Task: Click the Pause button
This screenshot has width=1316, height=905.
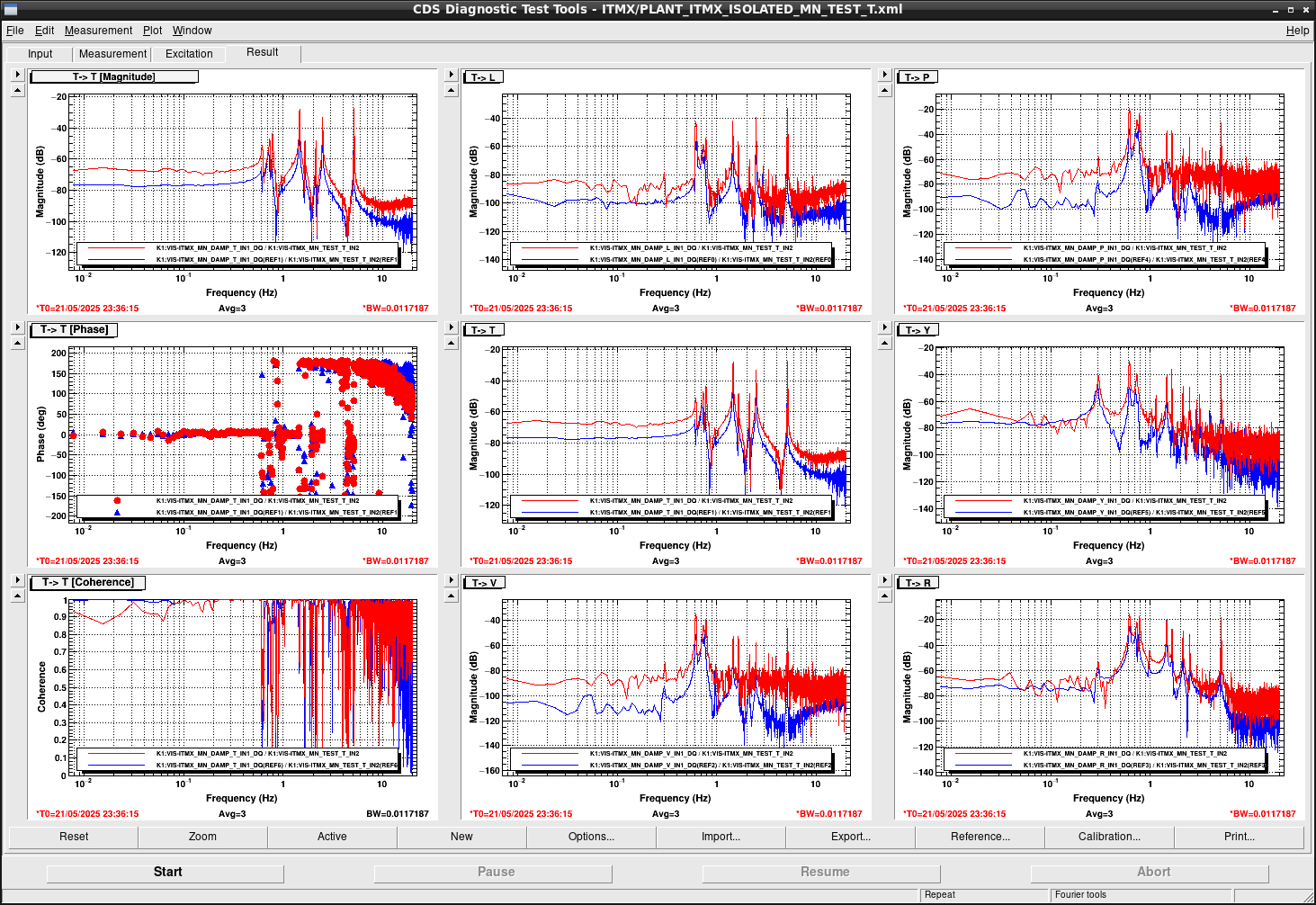Action: (x=494, y=873)
